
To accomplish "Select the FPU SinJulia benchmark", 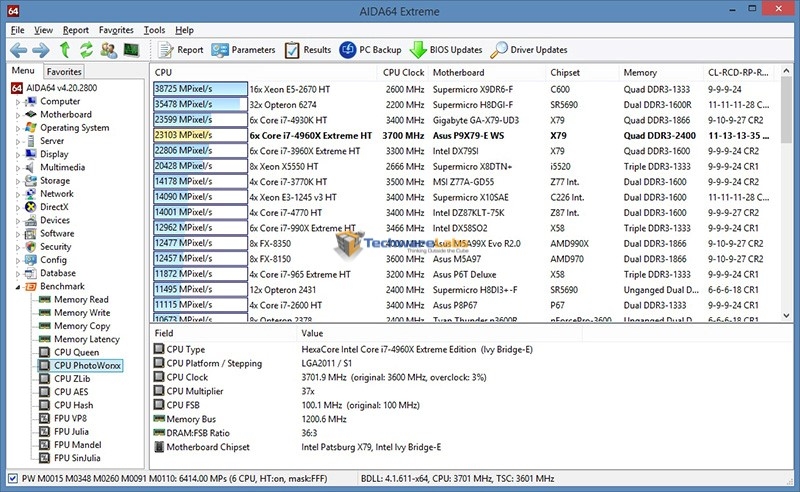I will coord(77,458).
